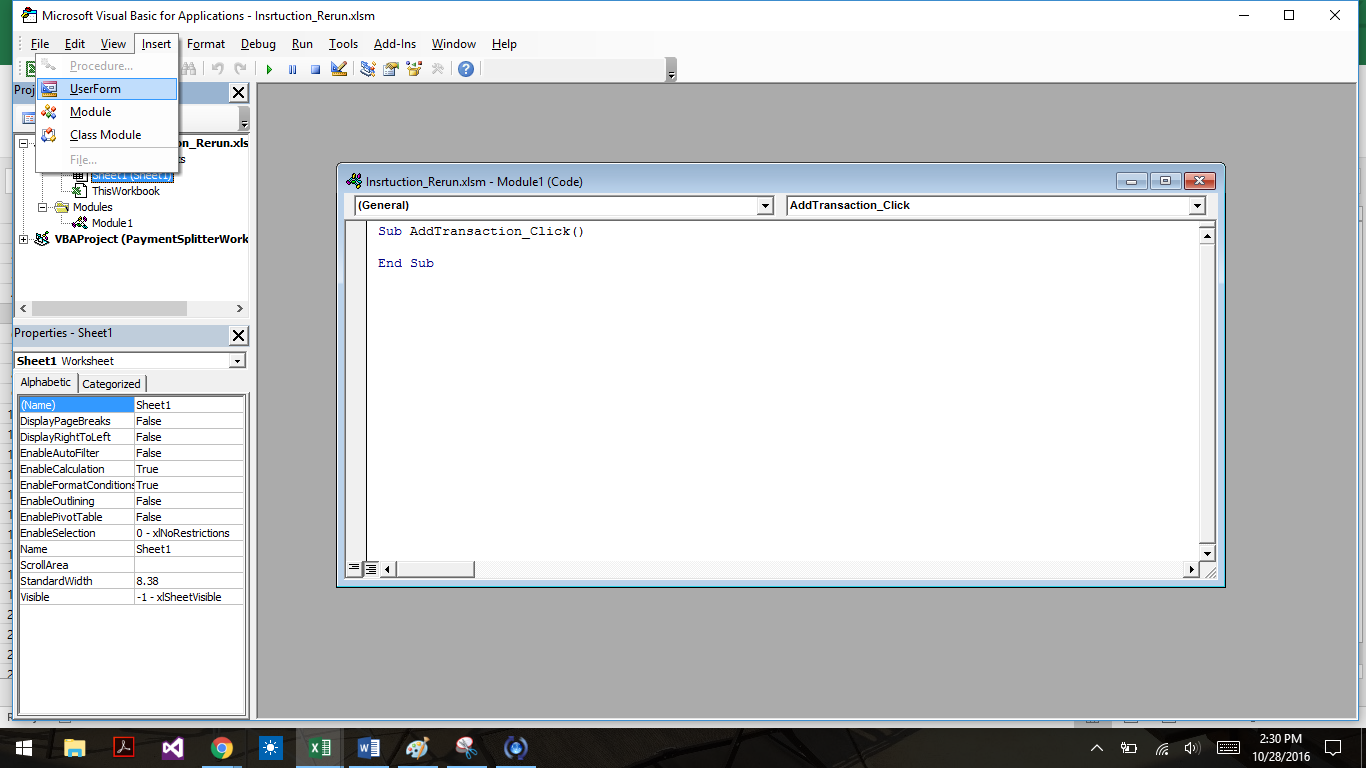Click the EnableAutoFilter False value
The height and width of the screenshot is (768, 1366).
point(189,453)
